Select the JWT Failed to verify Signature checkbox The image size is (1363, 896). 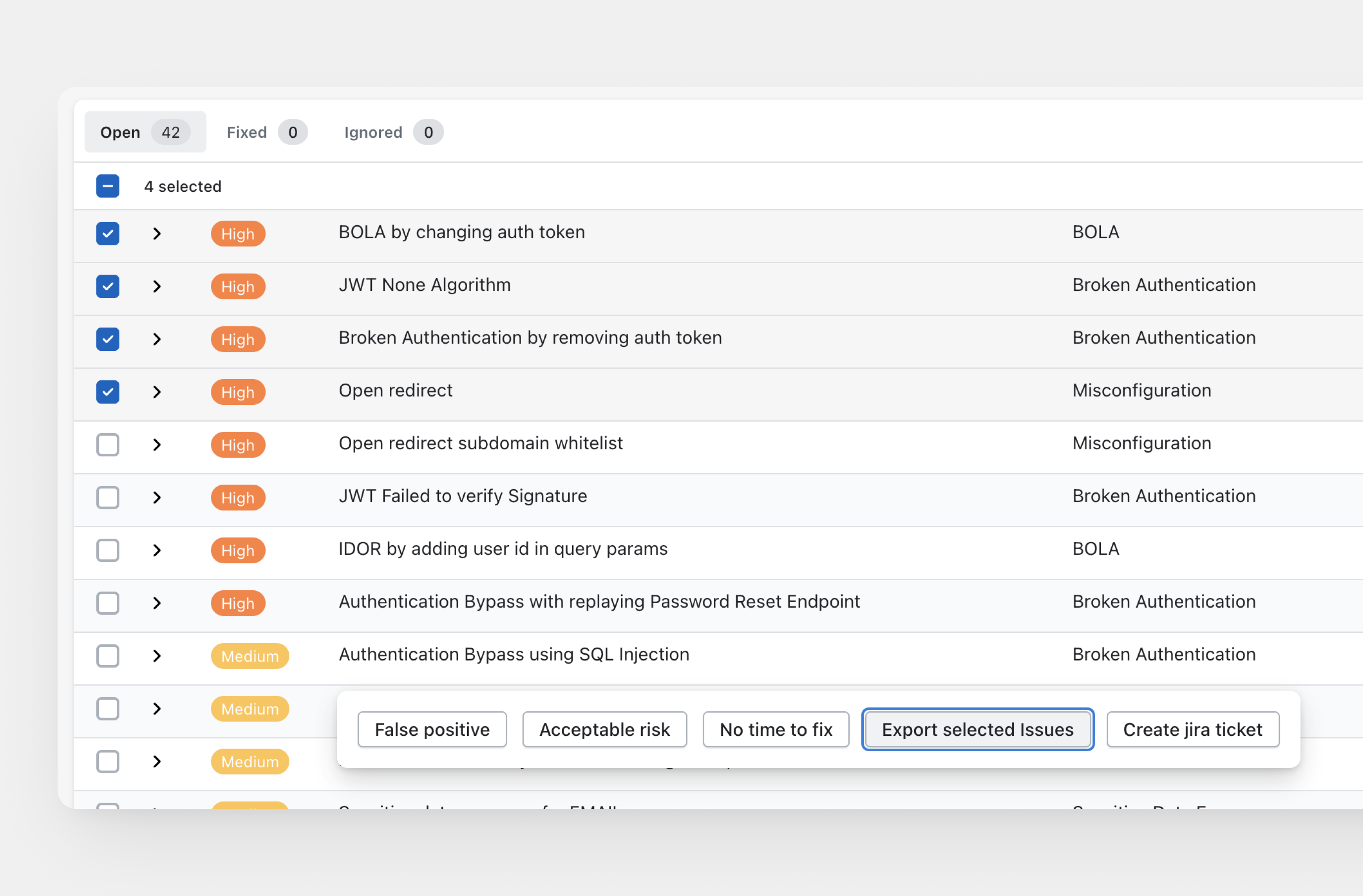(108, 497)
